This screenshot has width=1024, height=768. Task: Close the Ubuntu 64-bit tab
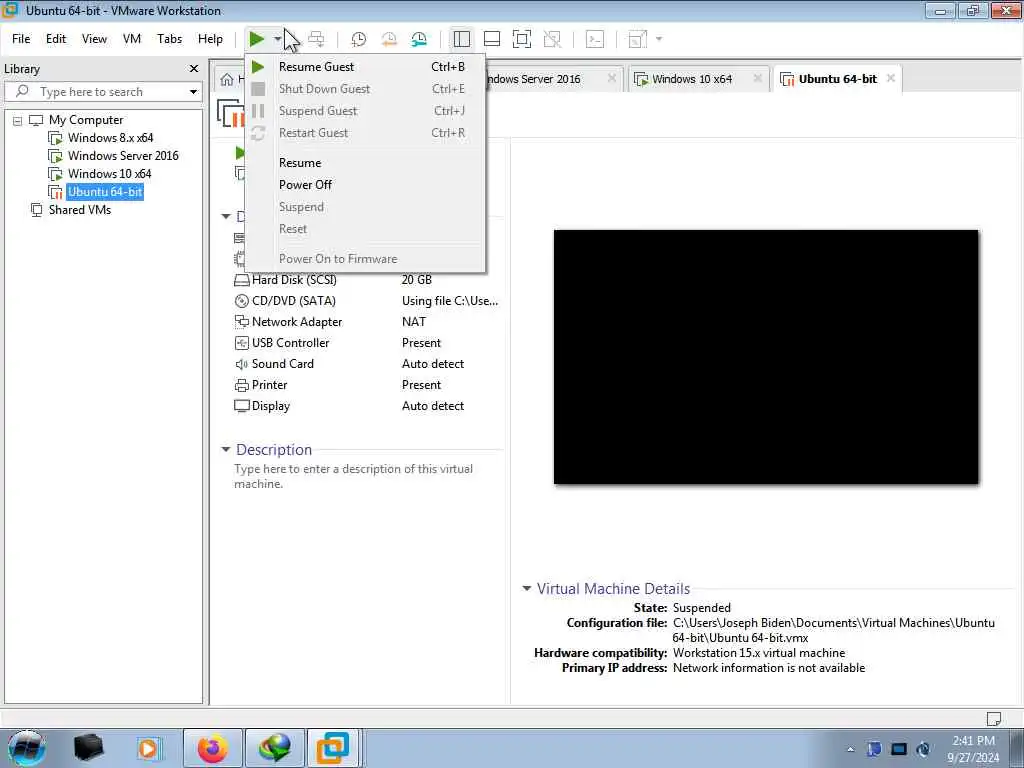[x=890, y=78]
